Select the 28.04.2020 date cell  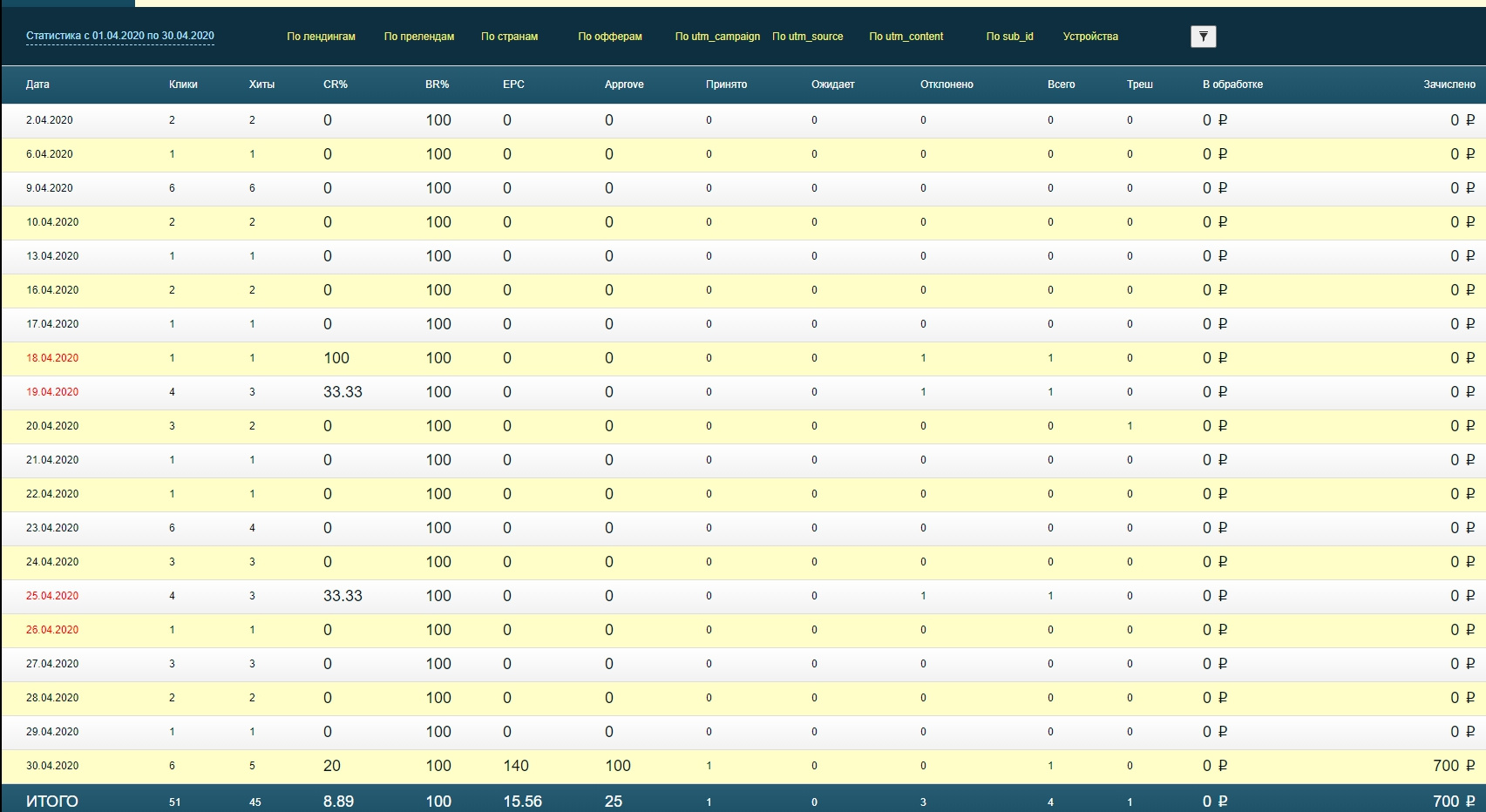(52, 698)
